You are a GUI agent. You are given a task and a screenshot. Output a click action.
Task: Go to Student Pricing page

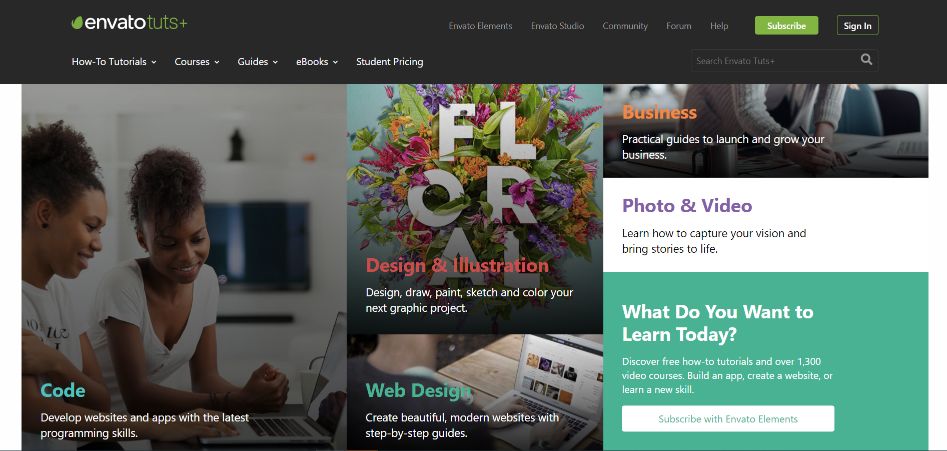(390, 62)
